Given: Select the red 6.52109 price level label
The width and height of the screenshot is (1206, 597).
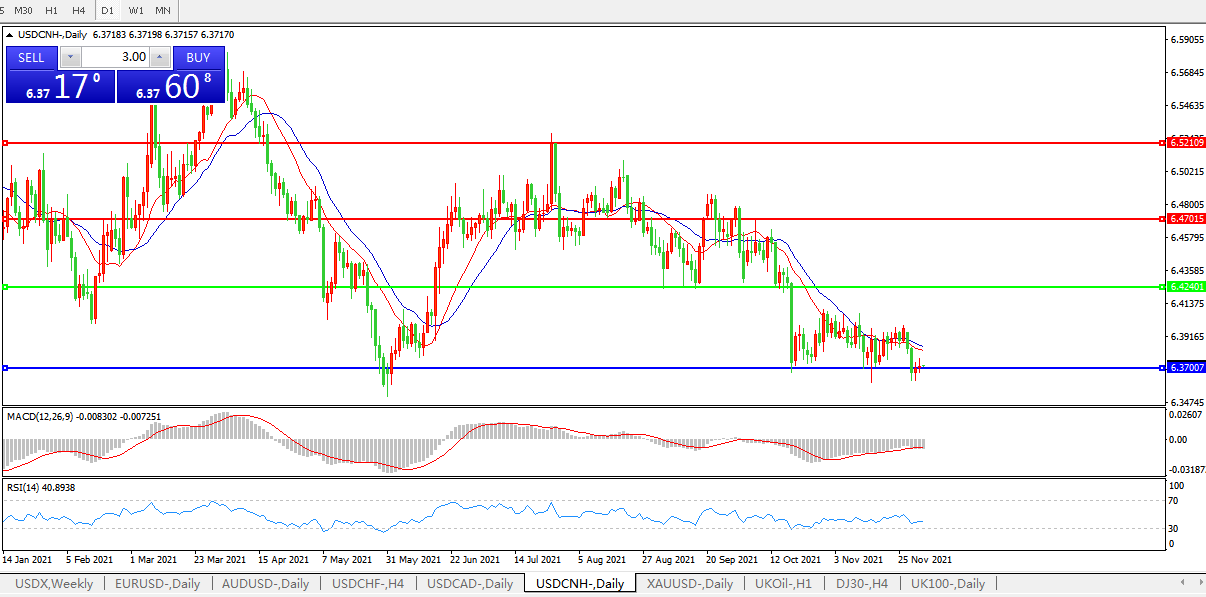Looking at the screenshot, I should [1186, 143].
